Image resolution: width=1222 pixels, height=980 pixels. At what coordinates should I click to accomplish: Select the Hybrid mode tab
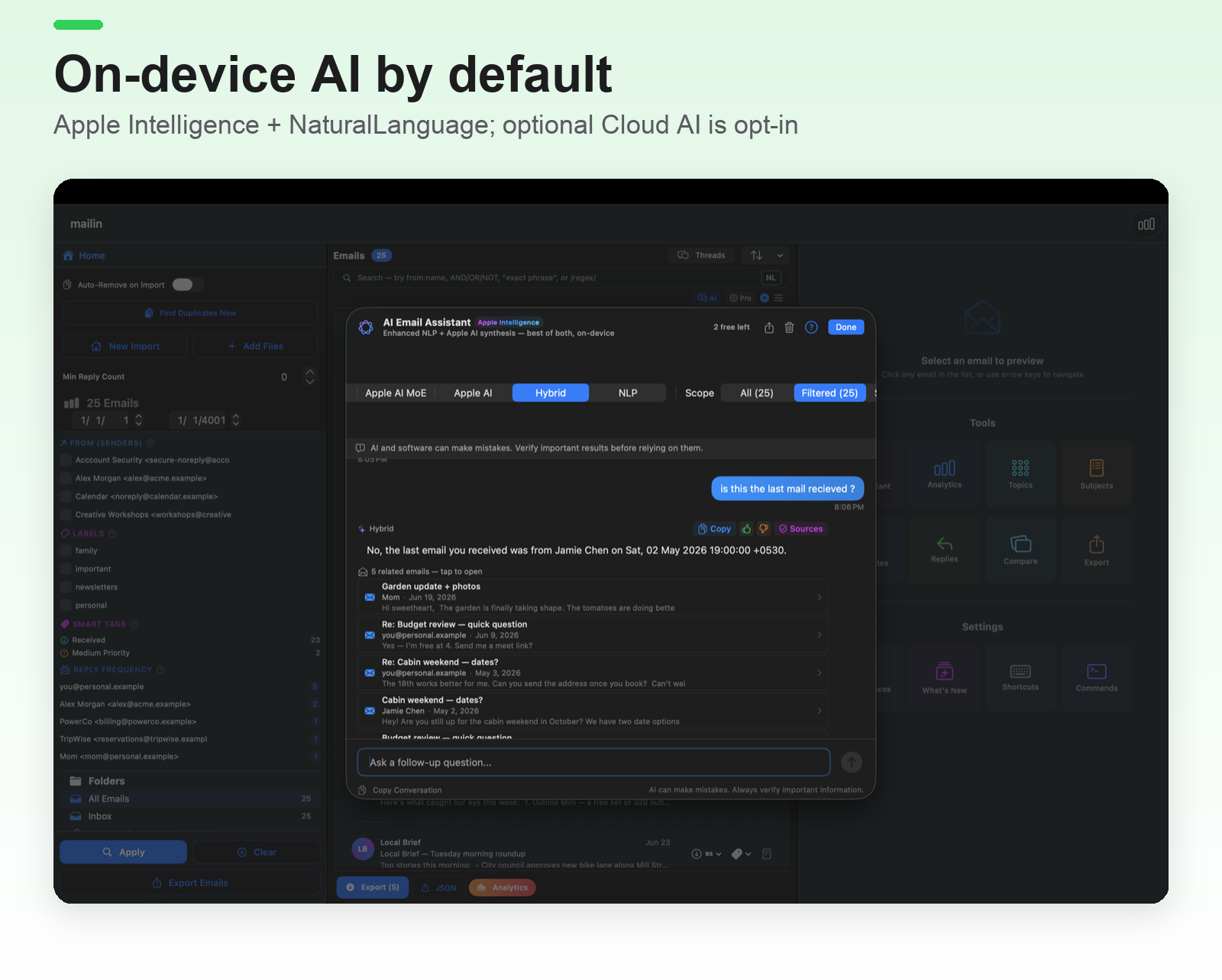[551, 393]
